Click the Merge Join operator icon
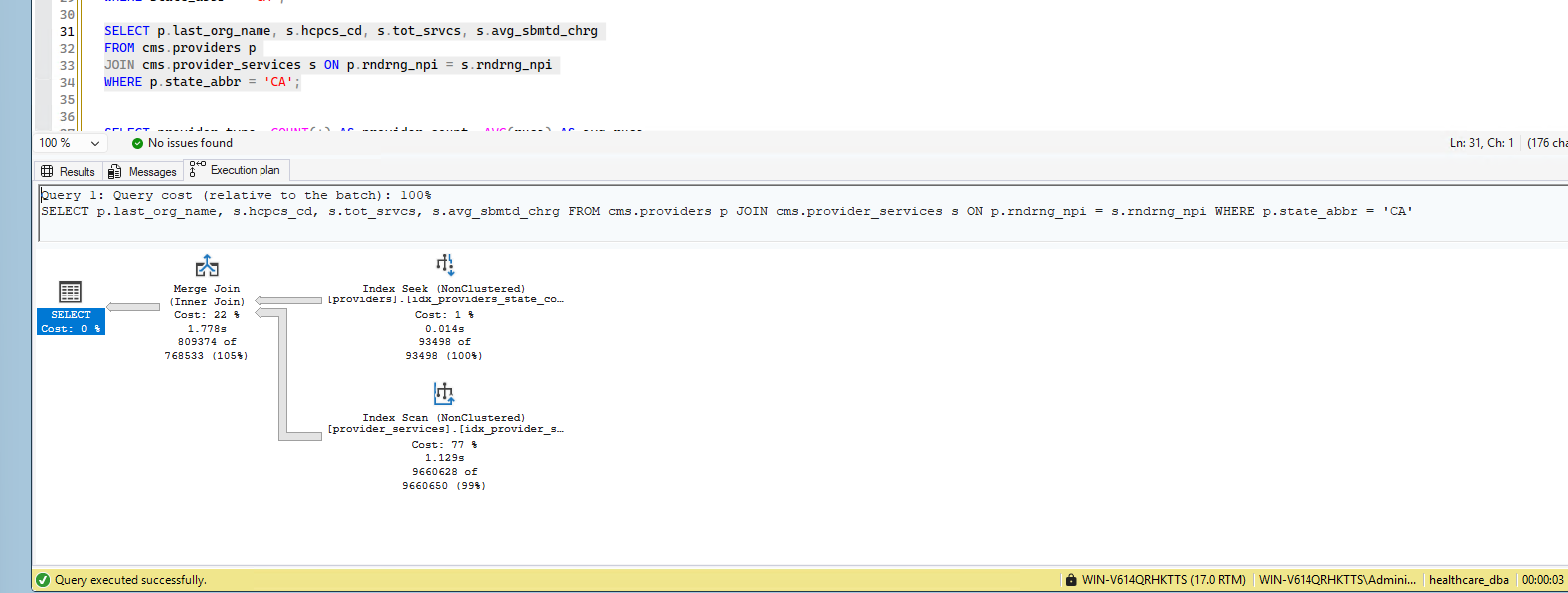Image resolution: width=1568 pixels, height=593 pixels. [207, 266]
